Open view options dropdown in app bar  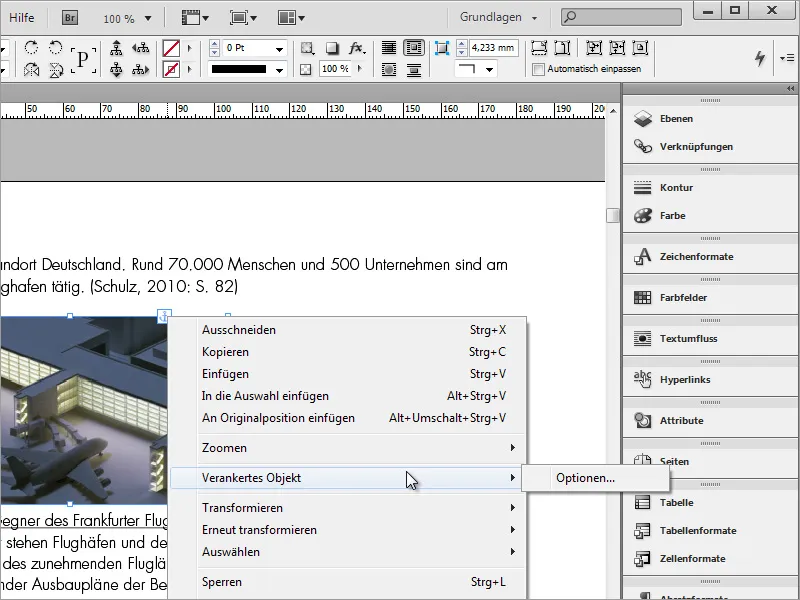coord(195,18)
